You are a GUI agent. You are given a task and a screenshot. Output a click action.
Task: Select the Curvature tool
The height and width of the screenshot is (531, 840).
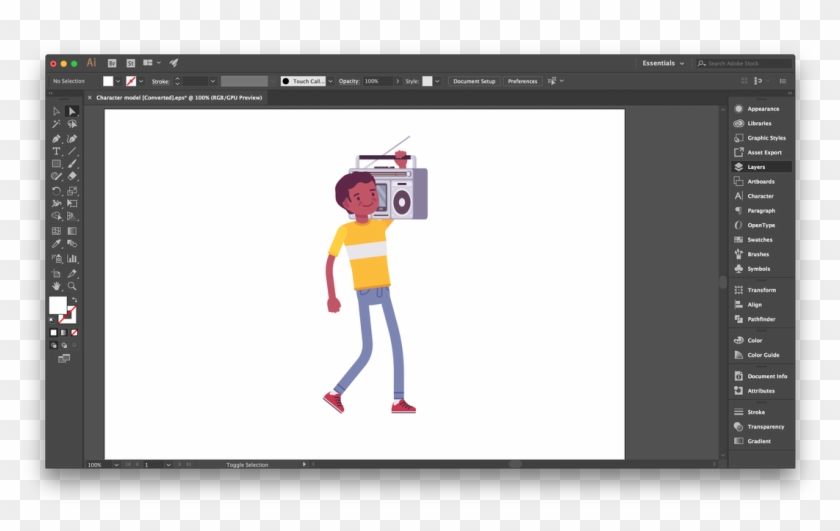click(x=72, y=138)
